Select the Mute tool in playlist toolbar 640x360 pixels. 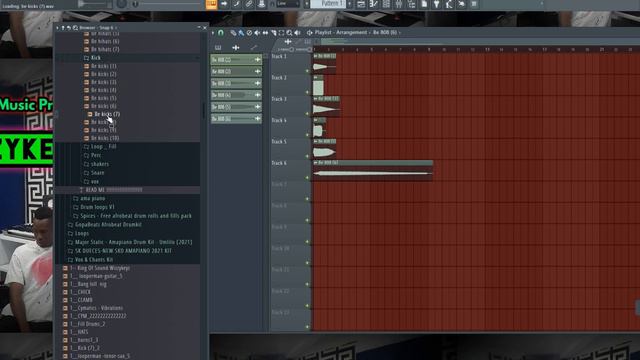[x=257, y=33]
